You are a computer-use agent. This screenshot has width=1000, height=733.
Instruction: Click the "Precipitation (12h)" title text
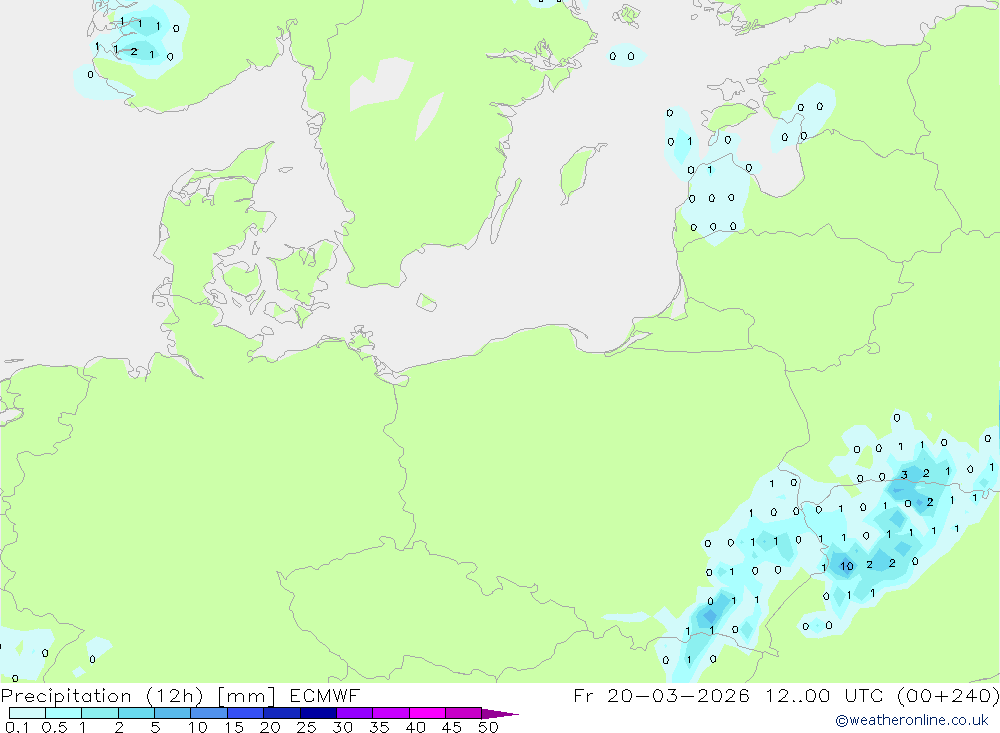pyautogui.click(x=102, y=696)
